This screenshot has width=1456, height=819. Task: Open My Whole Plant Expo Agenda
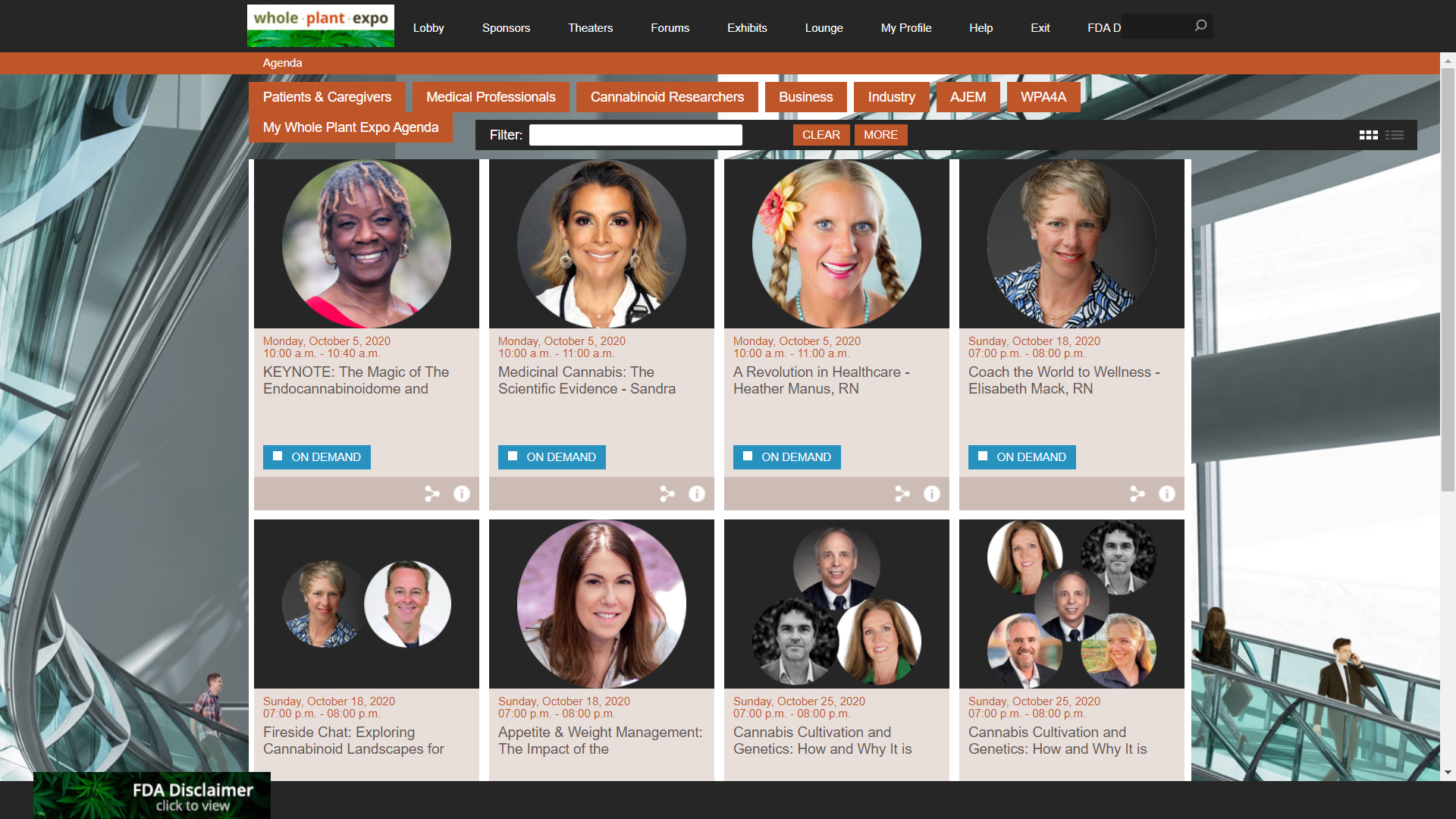coord(350,127)
